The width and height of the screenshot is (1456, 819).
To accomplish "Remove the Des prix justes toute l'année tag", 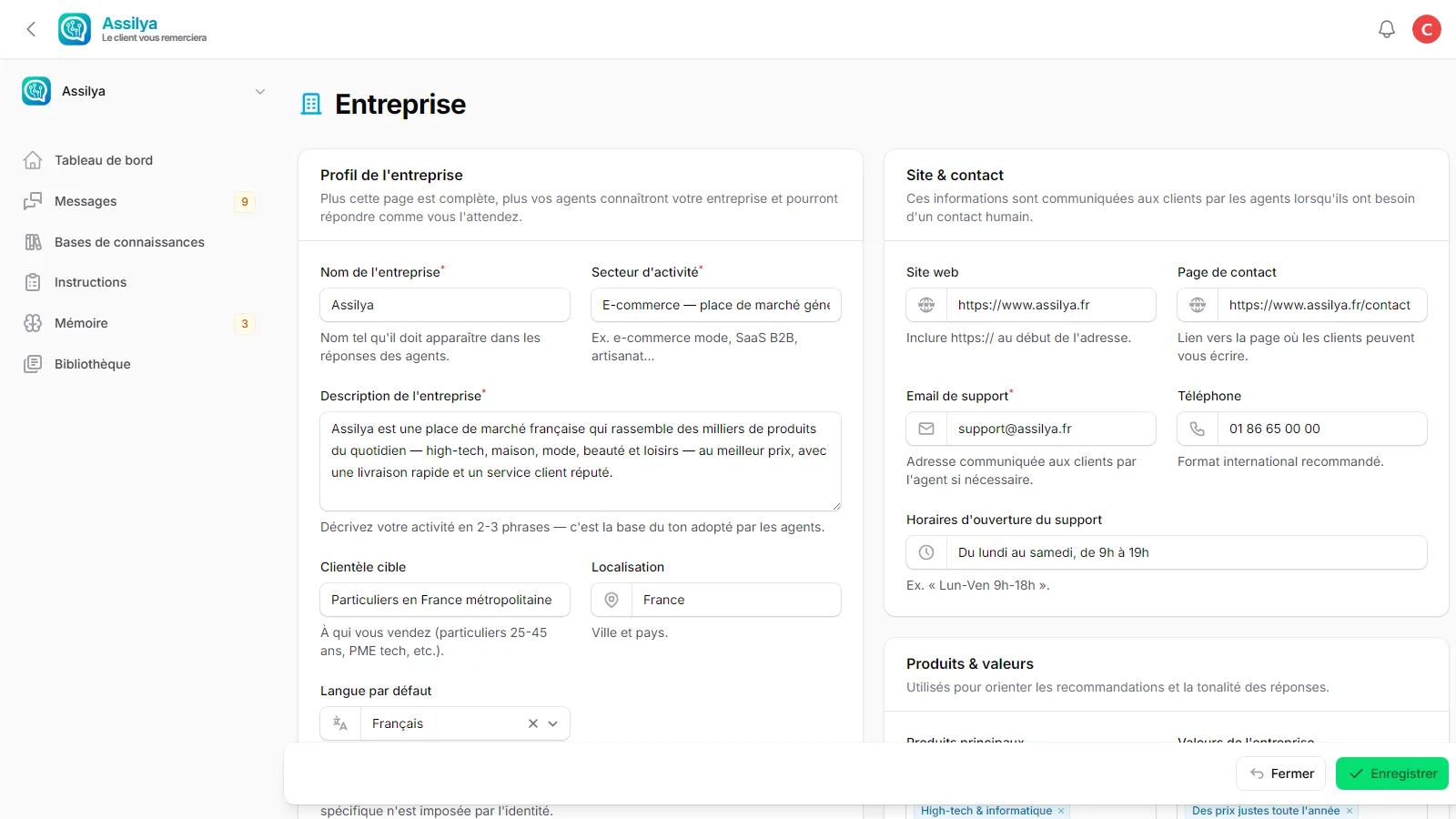I will click(1350, 811).
